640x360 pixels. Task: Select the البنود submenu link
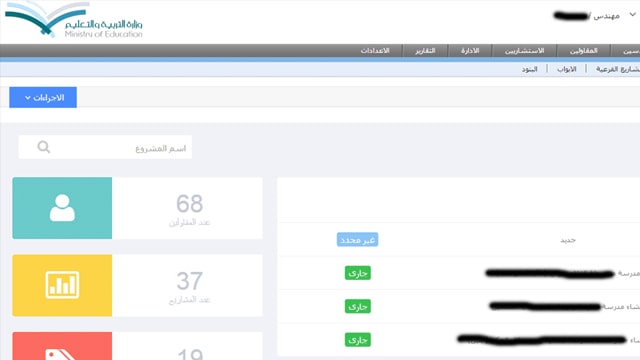point(529,69)
